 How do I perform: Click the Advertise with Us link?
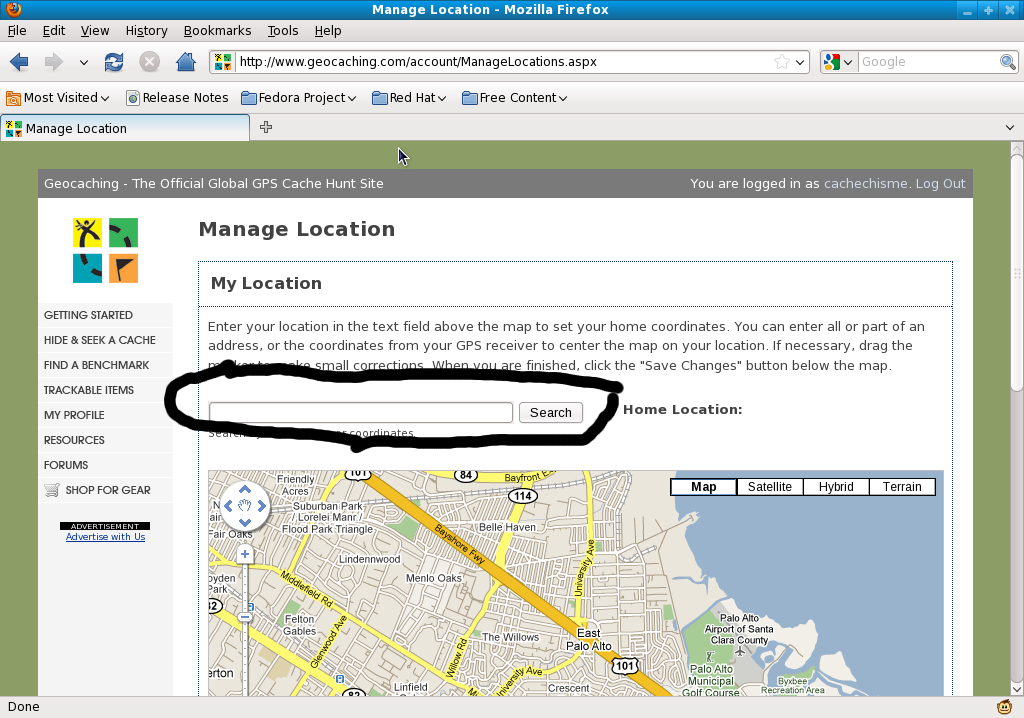(x=105, y=537)
